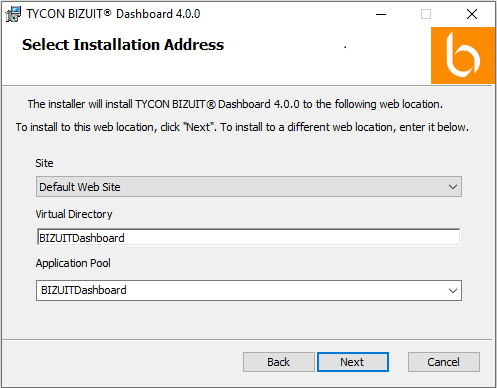This screenshot has height=388, width=497.
Task: Select the BIZUITDashboard text in the Application Pool combo box
Action: (x=84, y=290)
